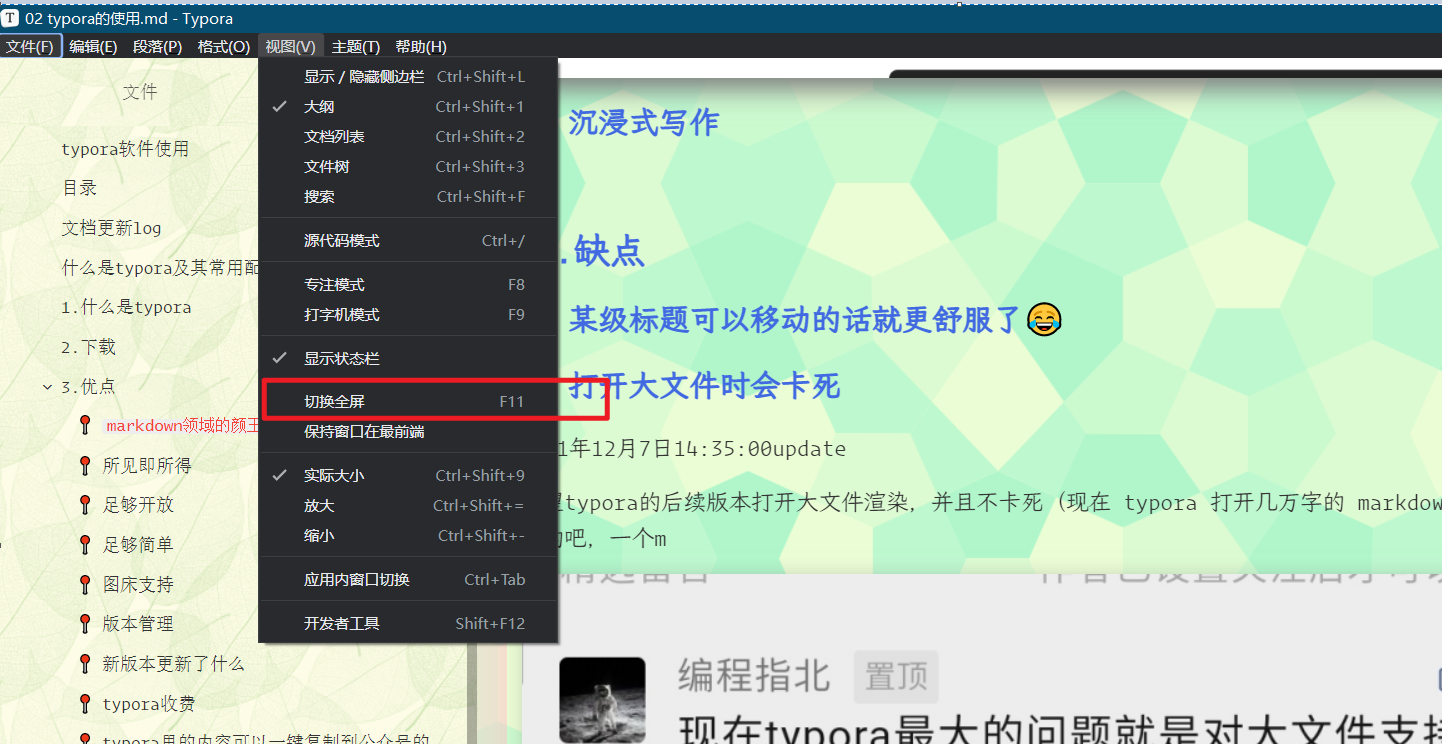Click the 置顶 badge

896,677
